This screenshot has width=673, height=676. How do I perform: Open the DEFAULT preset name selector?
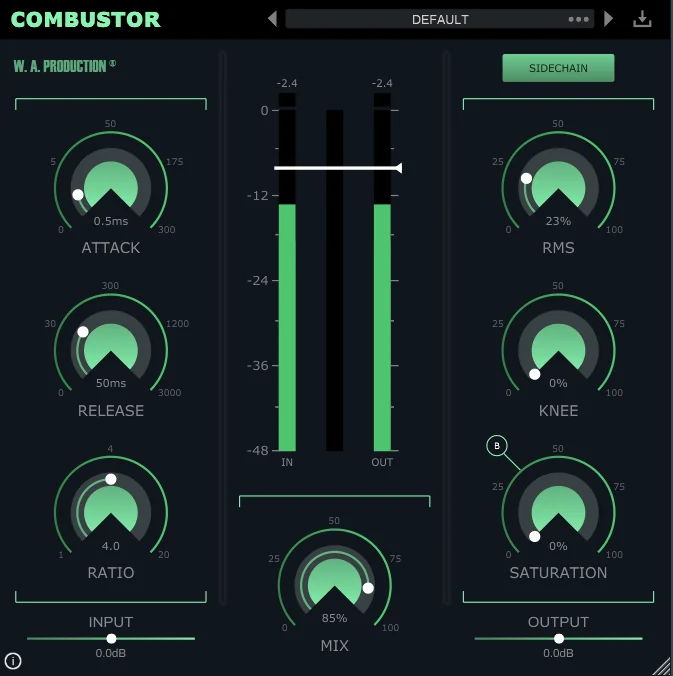coord(440,19)
